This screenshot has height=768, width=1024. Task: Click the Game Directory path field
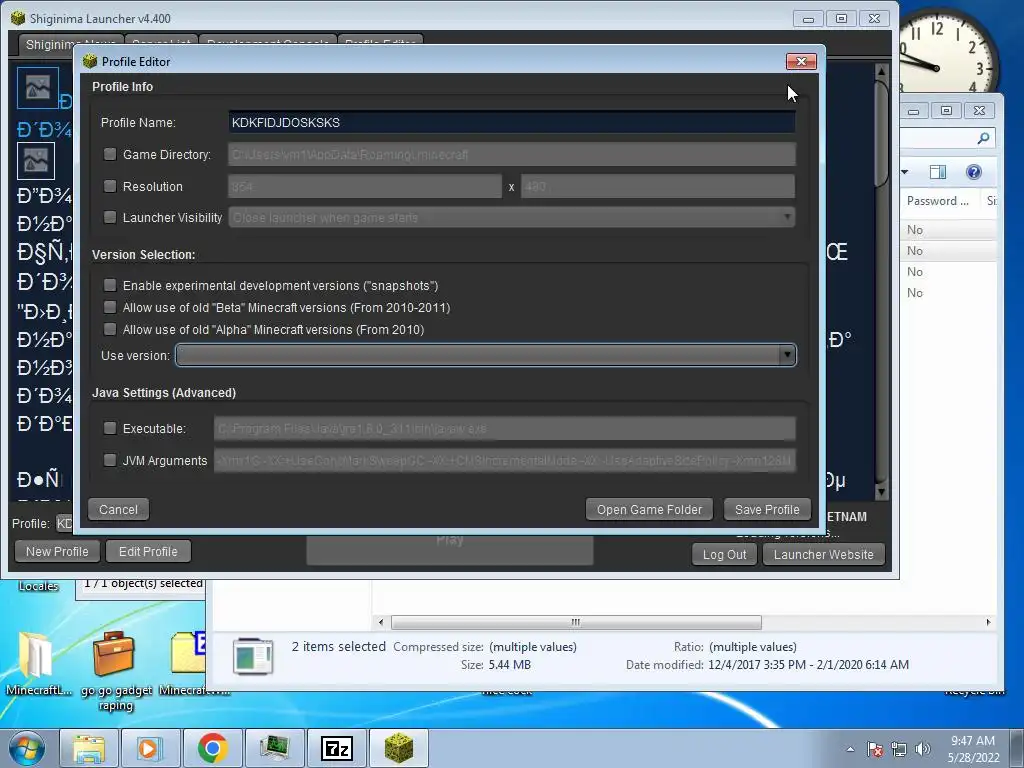coord(512,154)
